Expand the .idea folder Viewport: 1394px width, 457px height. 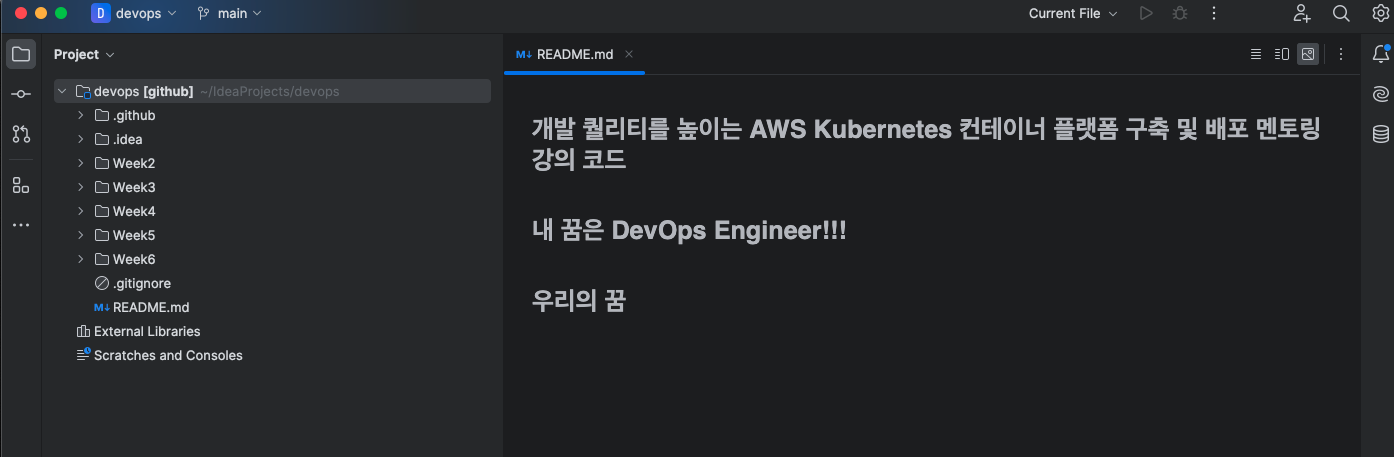pyautogui.click(x=81, y=139)
